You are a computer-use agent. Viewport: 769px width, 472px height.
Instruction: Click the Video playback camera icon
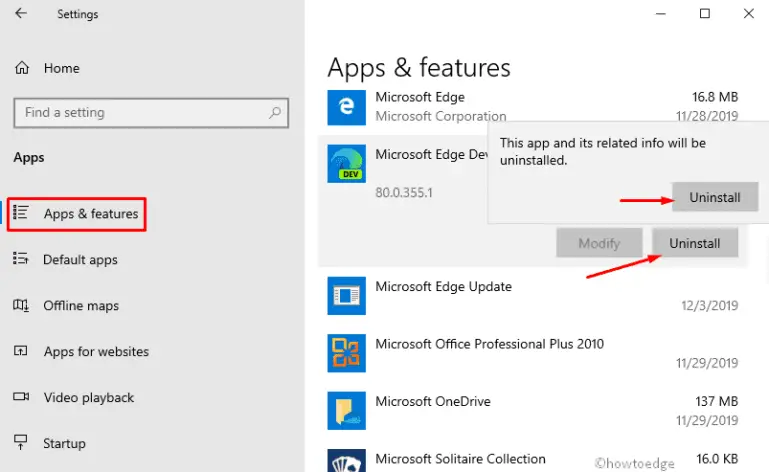click(21, 396)
